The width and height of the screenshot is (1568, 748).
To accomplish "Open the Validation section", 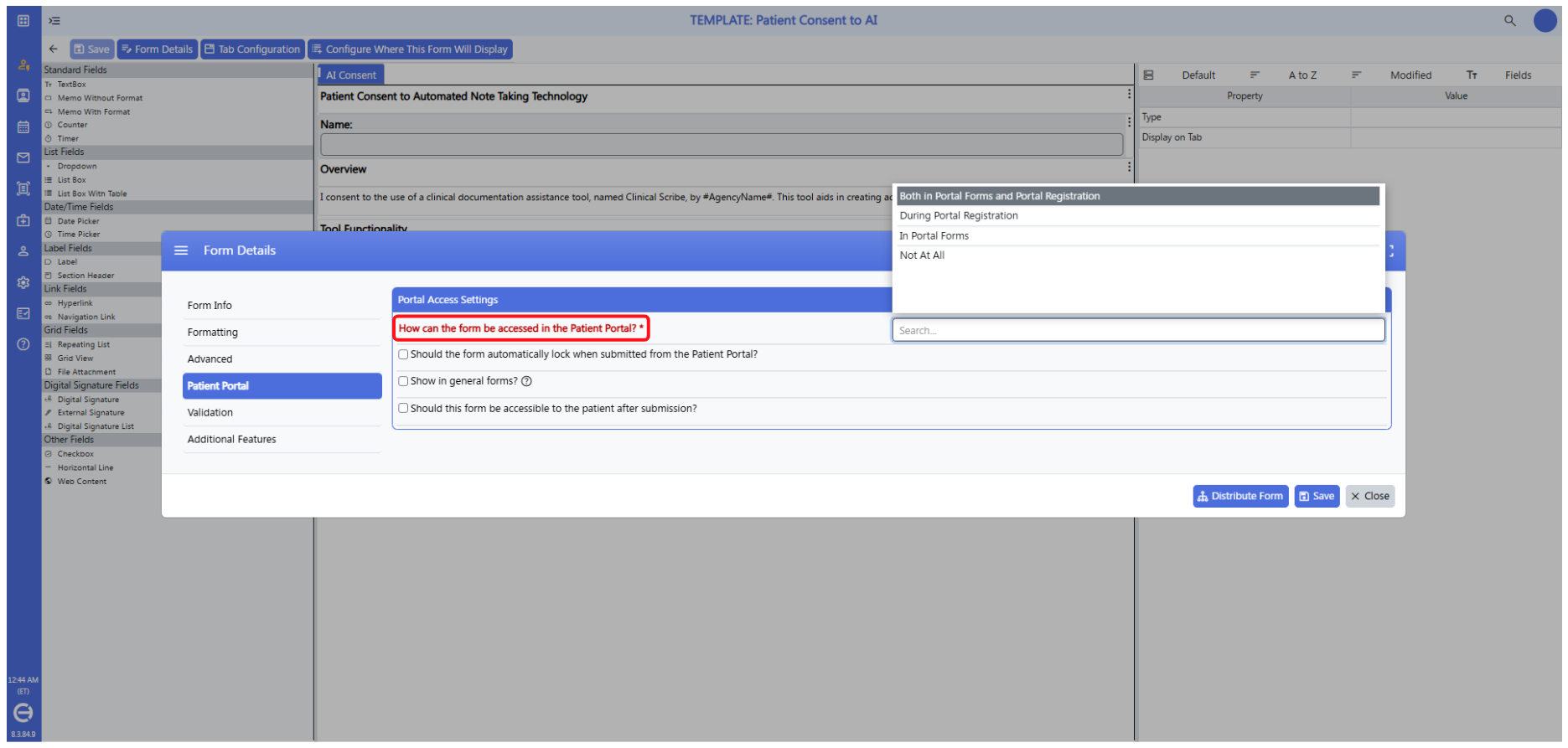I will [x=282, y=413].
